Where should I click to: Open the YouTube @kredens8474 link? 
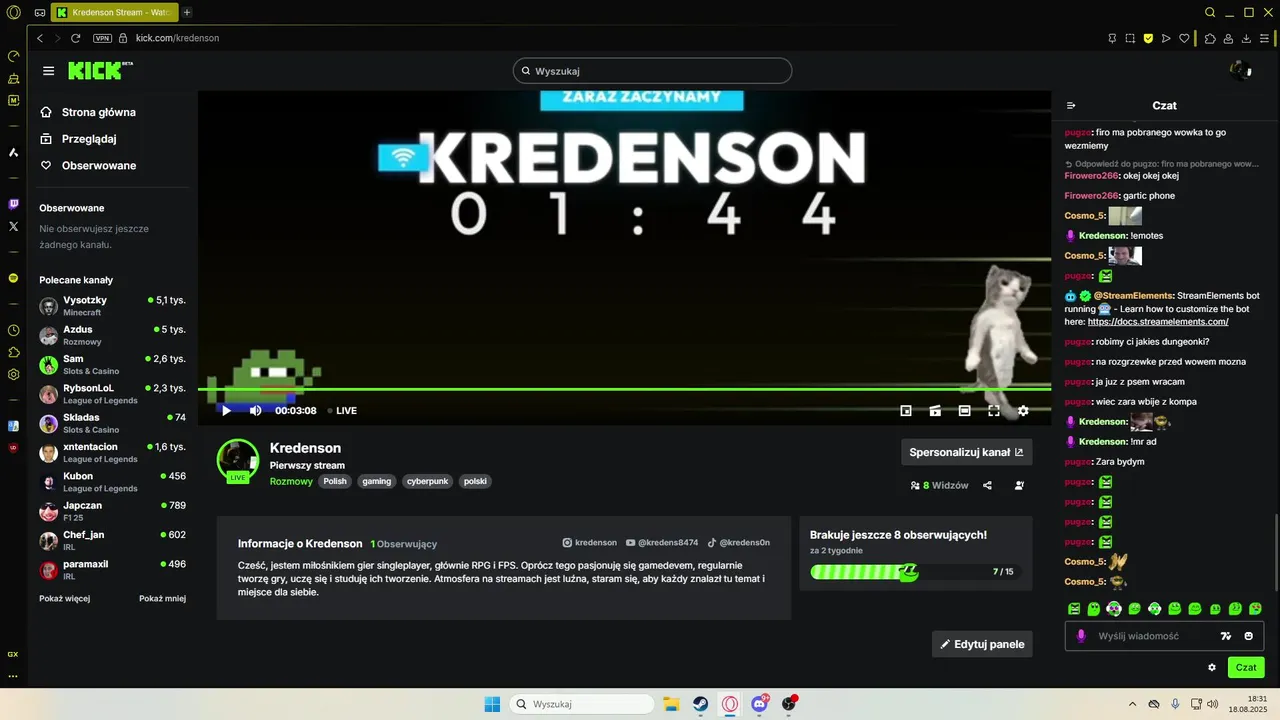pyautogui.click(x=662, y=543)
